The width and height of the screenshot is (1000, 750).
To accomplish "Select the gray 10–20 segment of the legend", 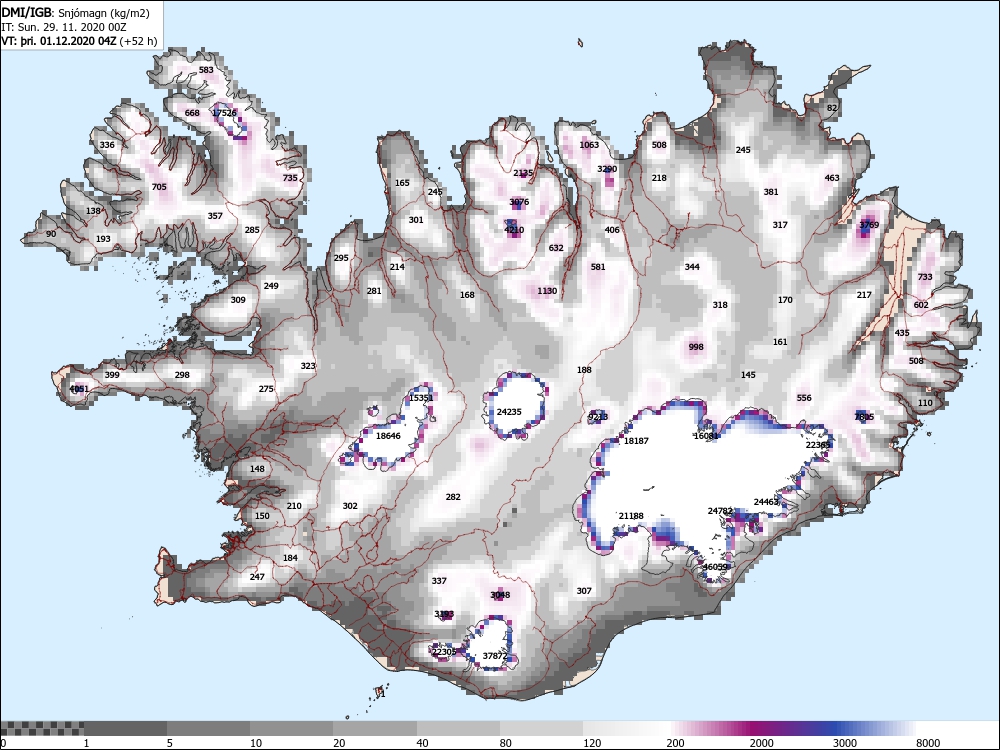I will click(291, 728).
